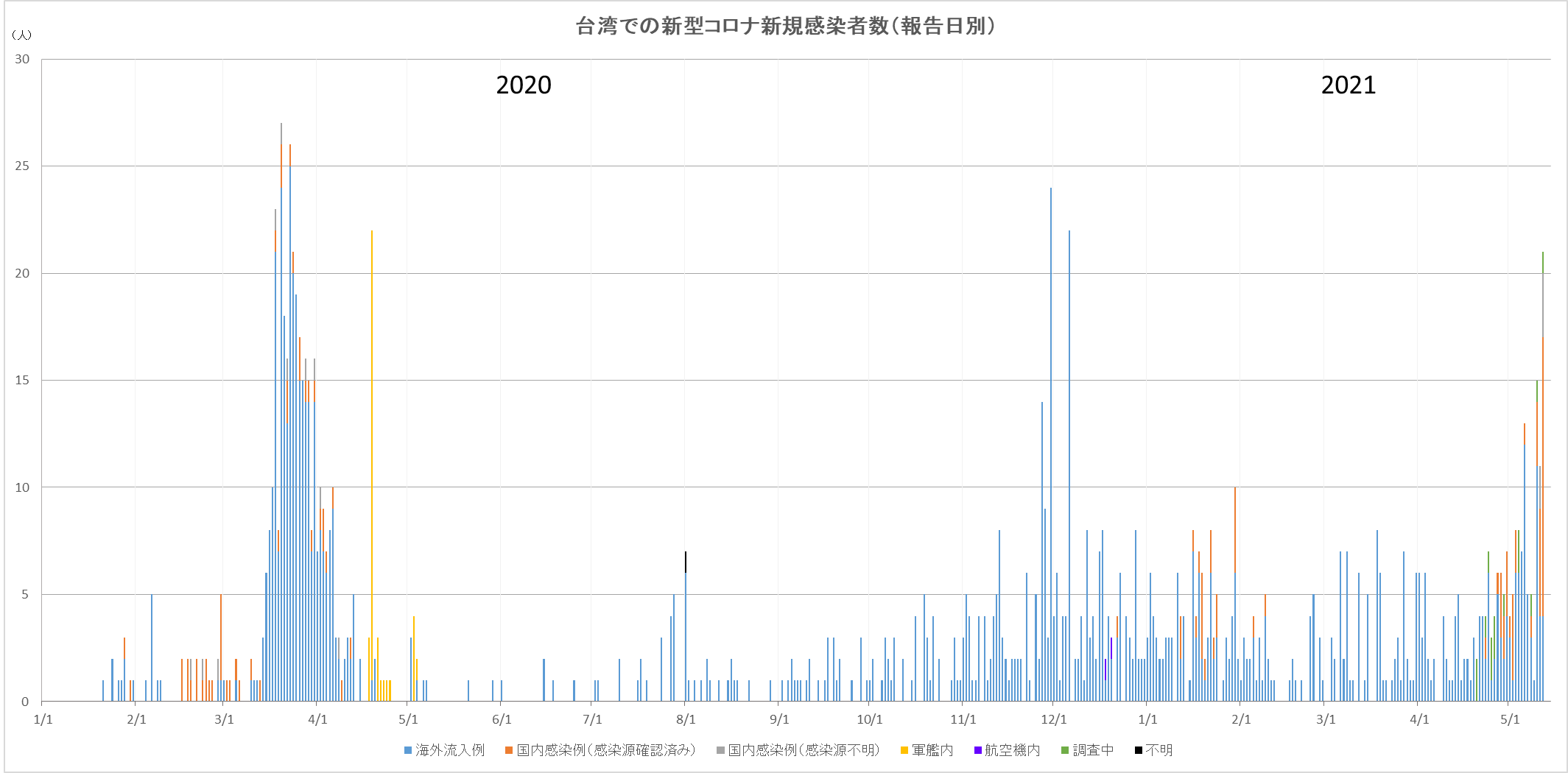
Task: Click the yellow 軍艦内 legend swatch
Action: [x=904, y=750]
